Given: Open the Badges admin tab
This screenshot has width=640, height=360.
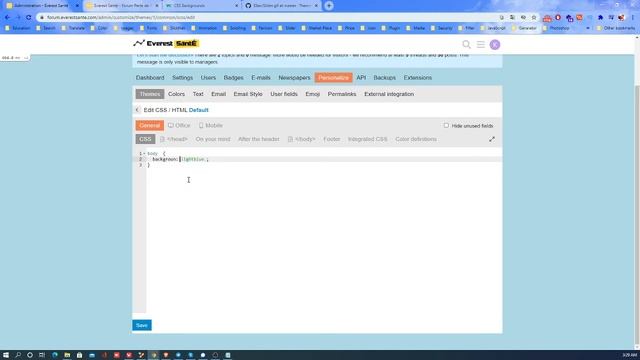Looking at the screenshot, I should (233, 78).
